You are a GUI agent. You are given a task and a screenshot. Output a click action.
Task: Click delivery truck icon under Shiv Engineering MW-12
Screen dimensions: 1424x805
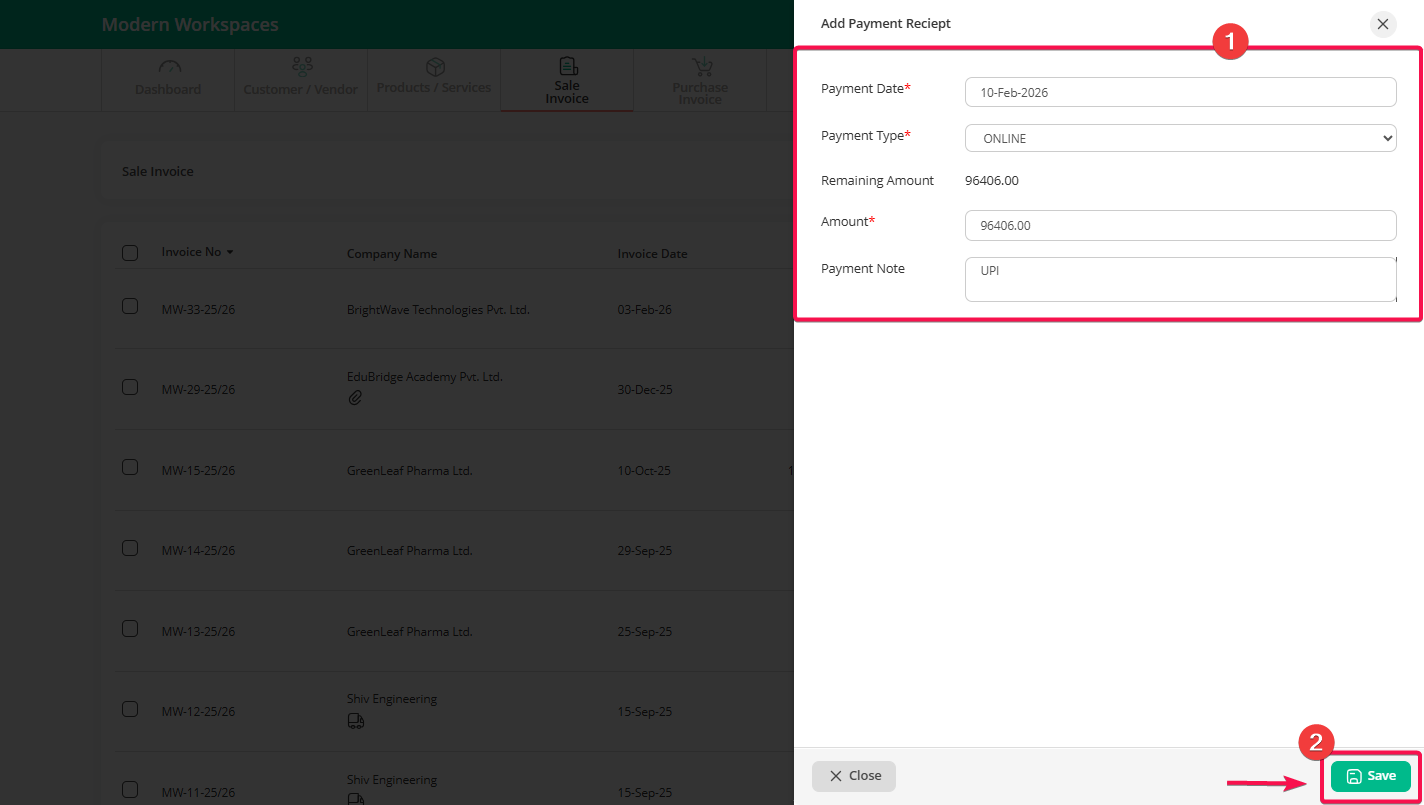(355, 720)
